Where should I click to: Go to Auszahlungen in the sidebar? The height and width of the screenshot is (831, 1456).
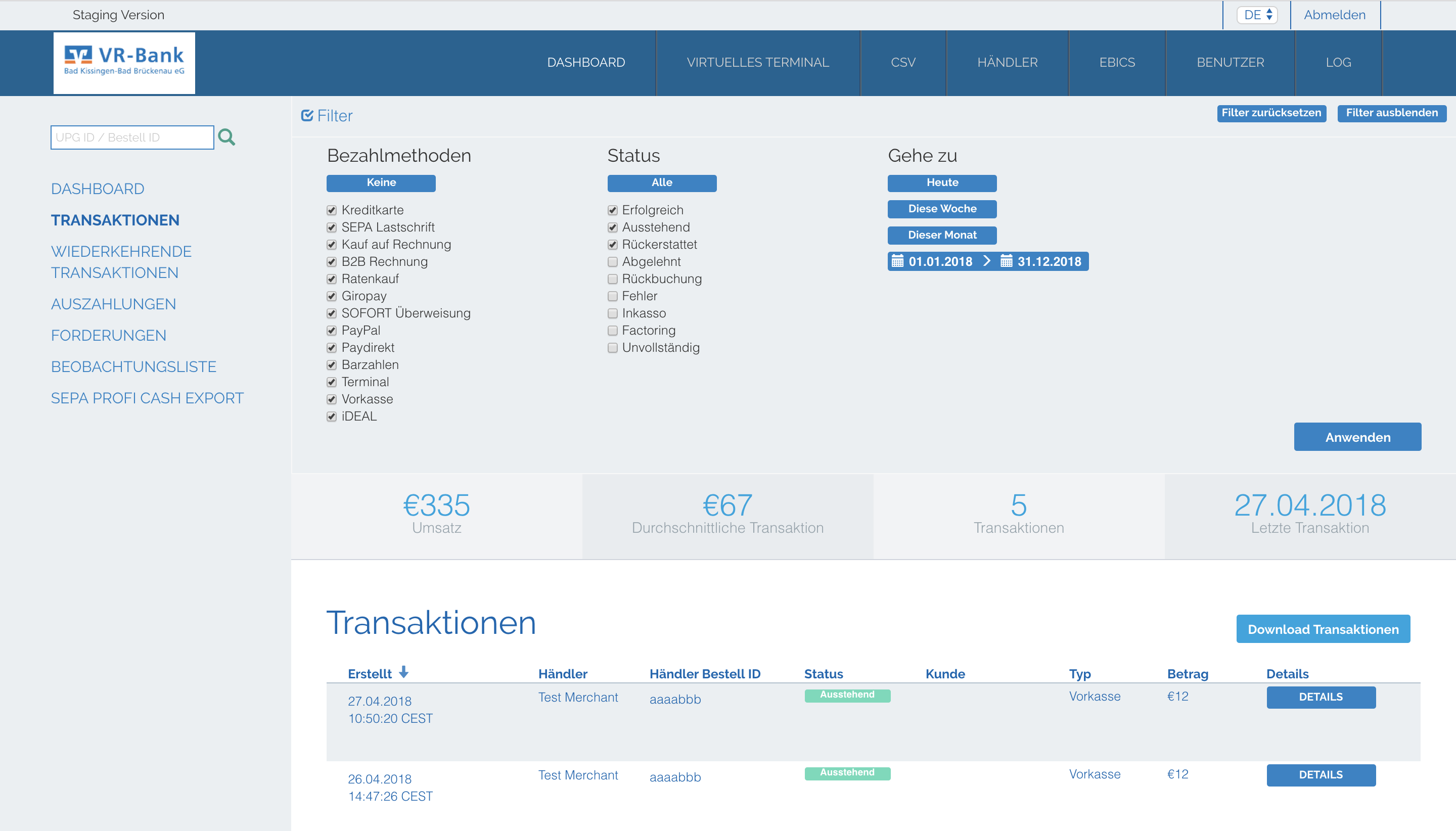click(x=114, y=304)
